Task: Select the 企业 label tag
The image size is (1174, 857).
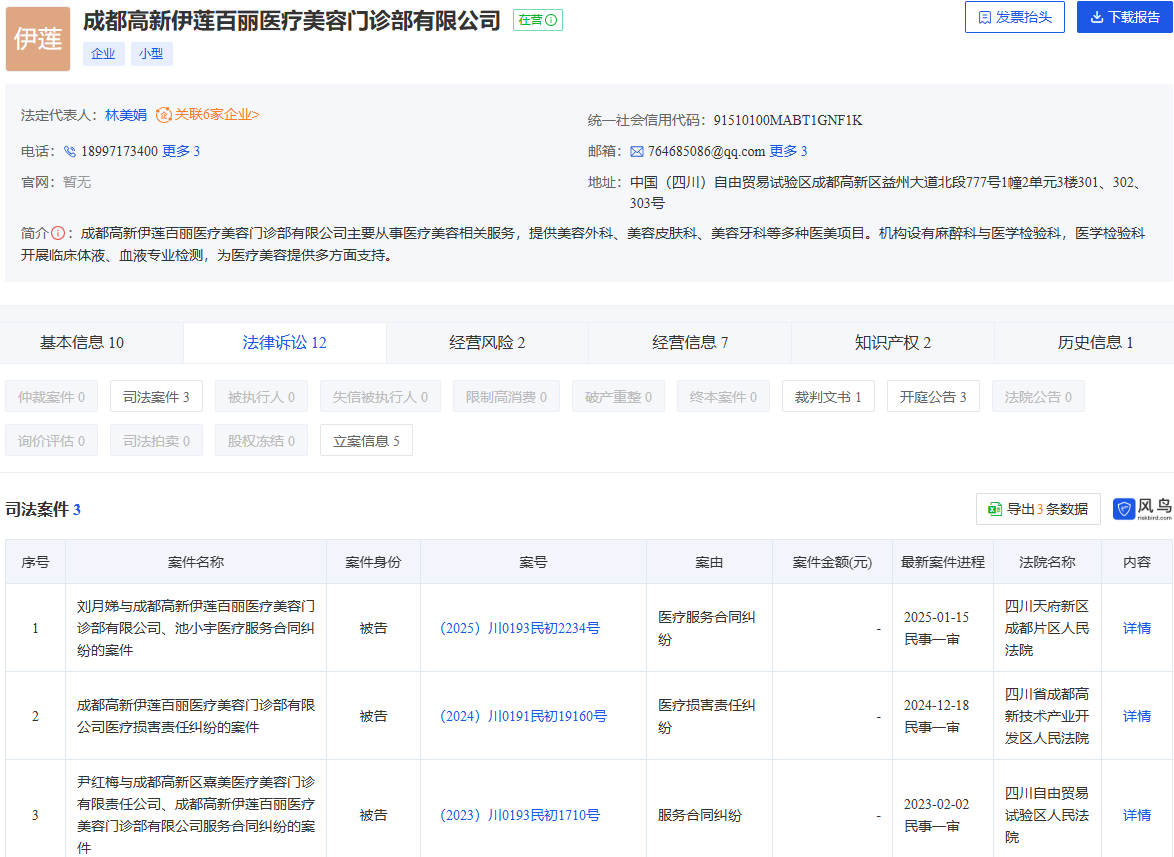Action: point(103,53)
